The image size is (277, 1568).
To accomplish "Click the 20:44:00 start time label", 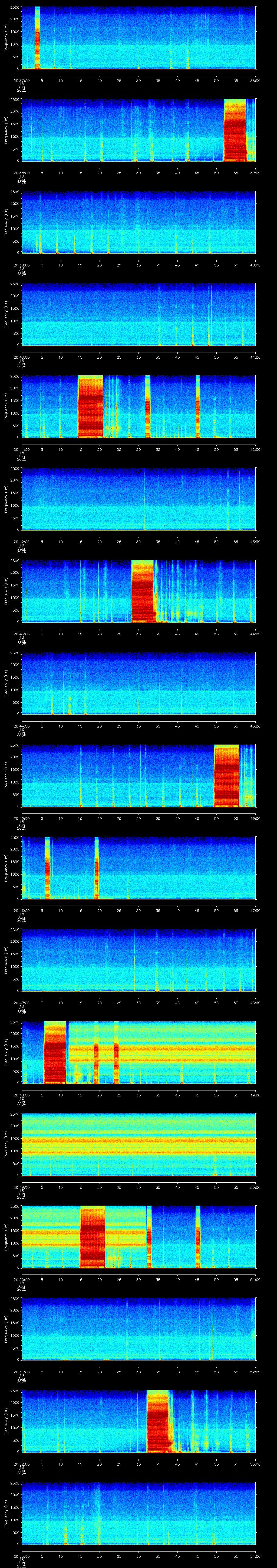I will click(21, 726).
